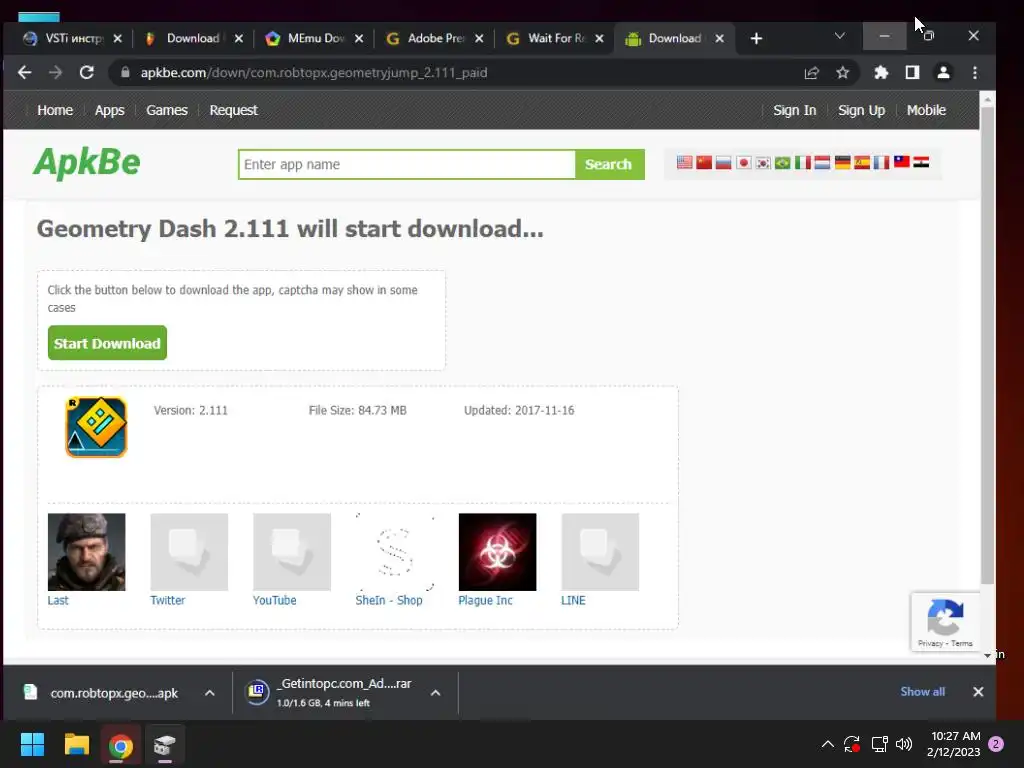
Task: Click Chrome icon in taskbar
Action: tap(121, 745)
